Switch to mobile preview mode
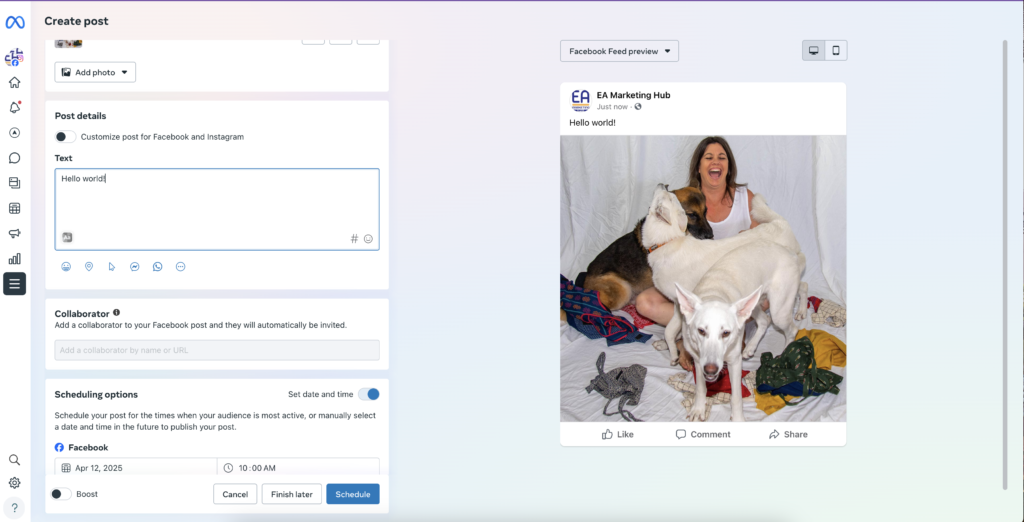Viewport: 1024px width, 522px height. pyautogui.click(x=836, y=51)
